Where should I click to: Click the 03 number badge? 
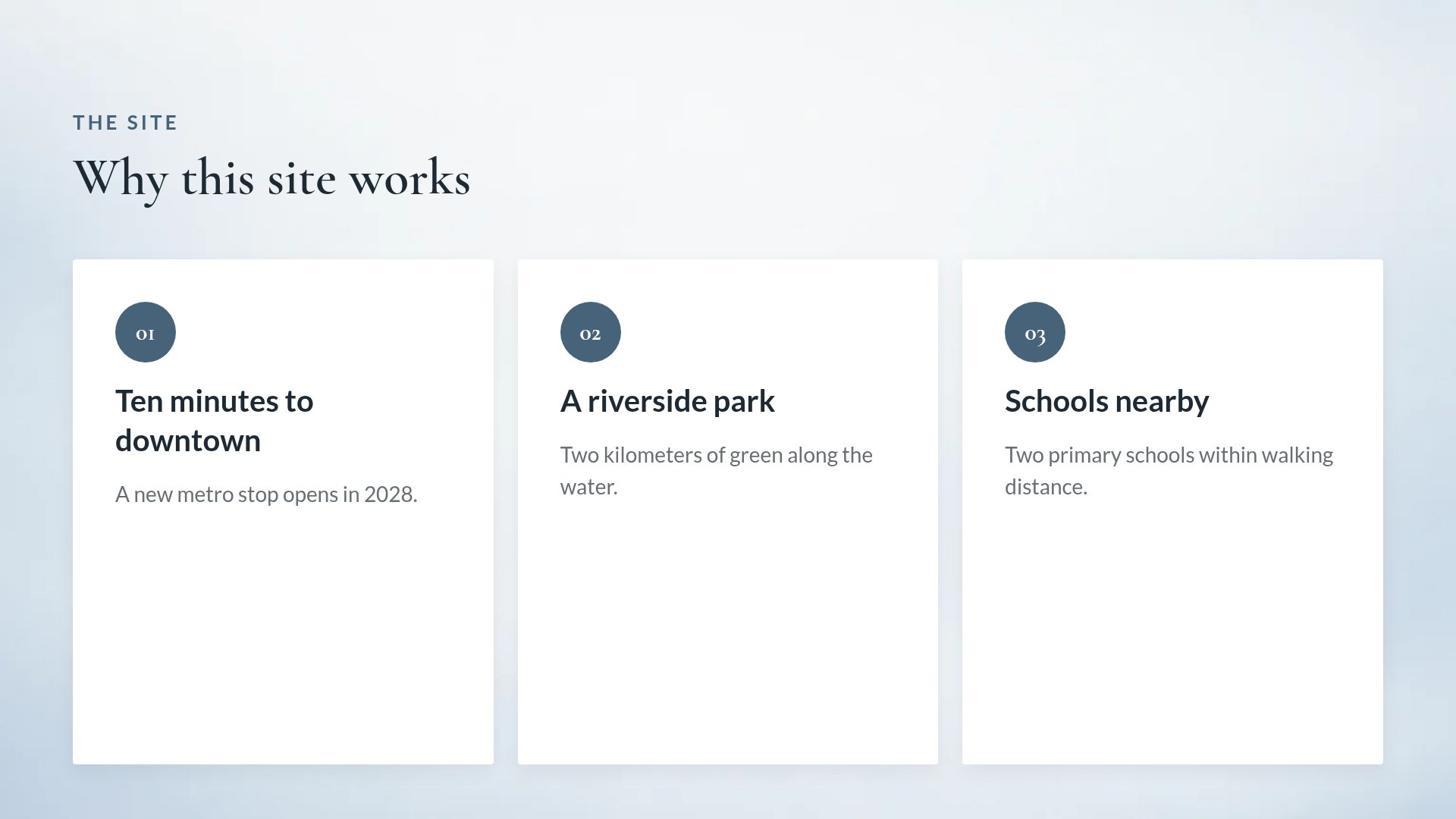click(1035, 332)
